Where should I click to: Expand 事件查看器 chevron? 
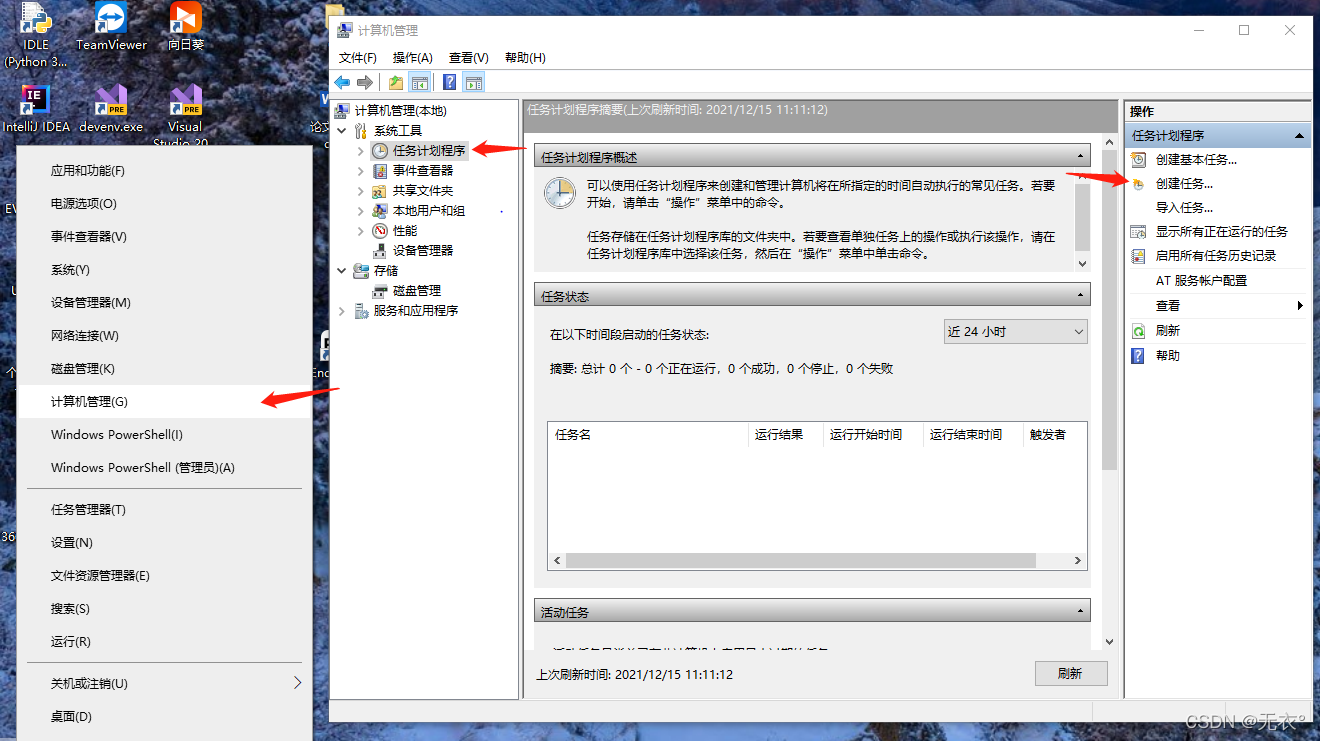361,170
